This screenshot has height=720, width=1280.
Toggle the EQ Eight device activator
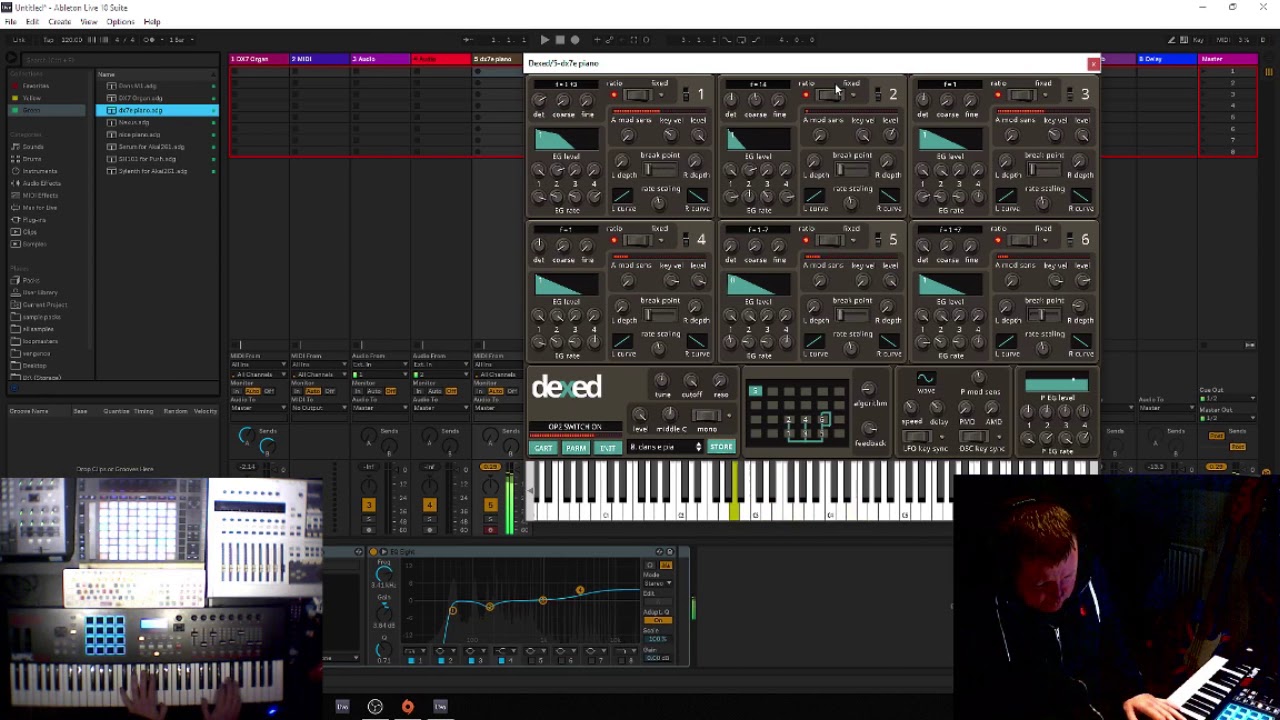[x=373, y=552]
